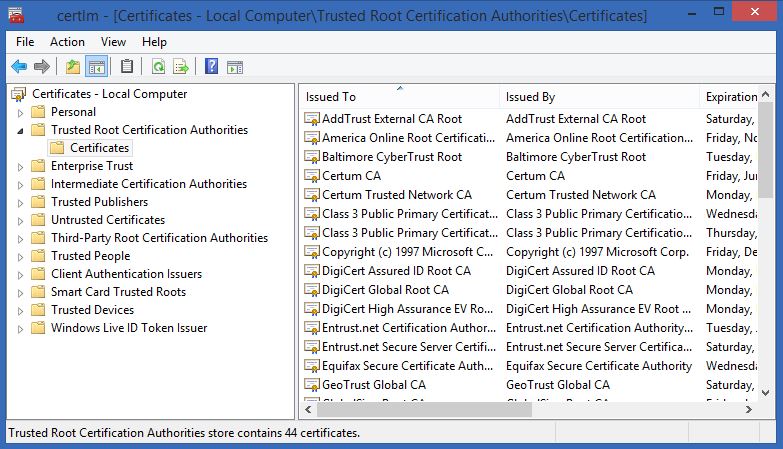The image size is (783, 449).
Task: Toggle Show/Hide Console Tree toolbar button
Action: [x=97, y=67]
